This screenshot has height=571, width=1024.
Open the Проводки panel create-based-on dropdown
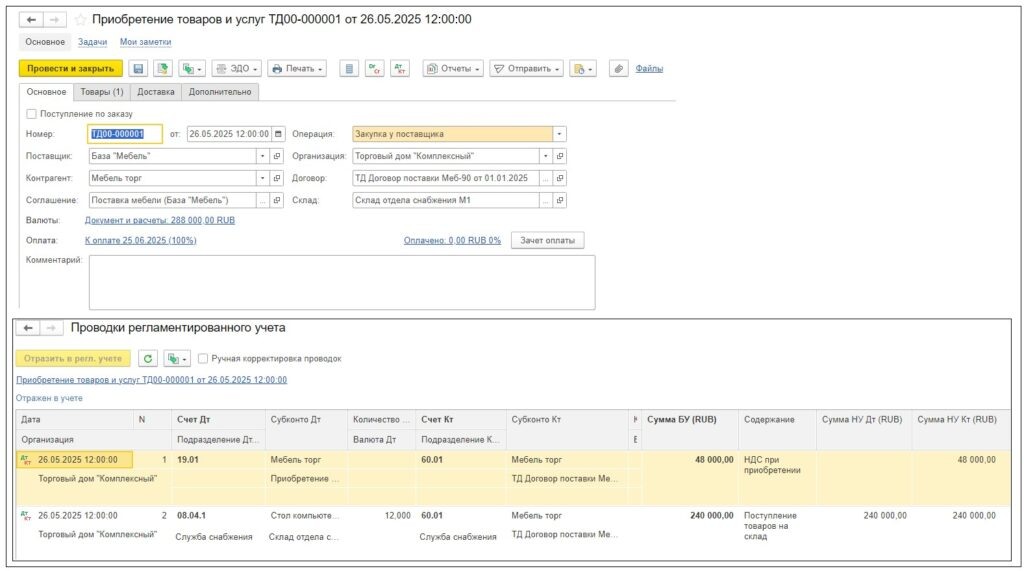pos(176,359)
